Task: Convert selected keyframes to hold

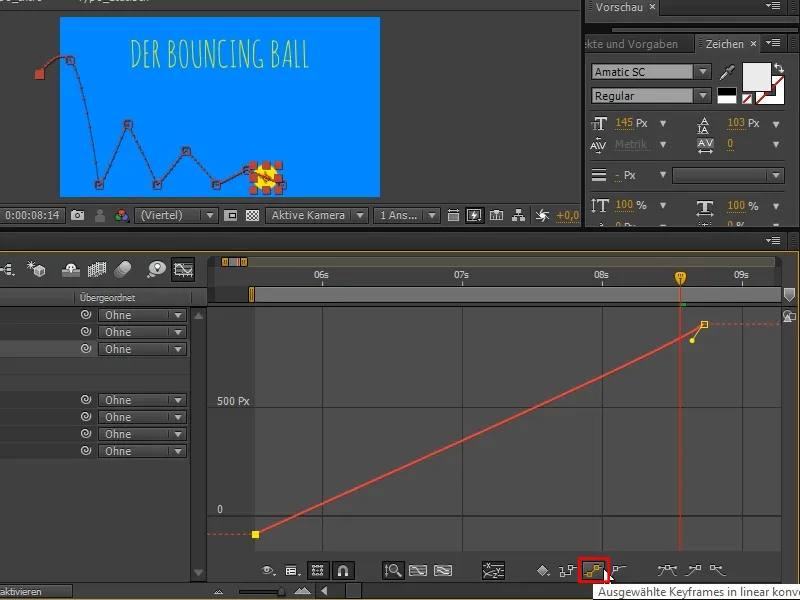Action: (x=567, y=570)
